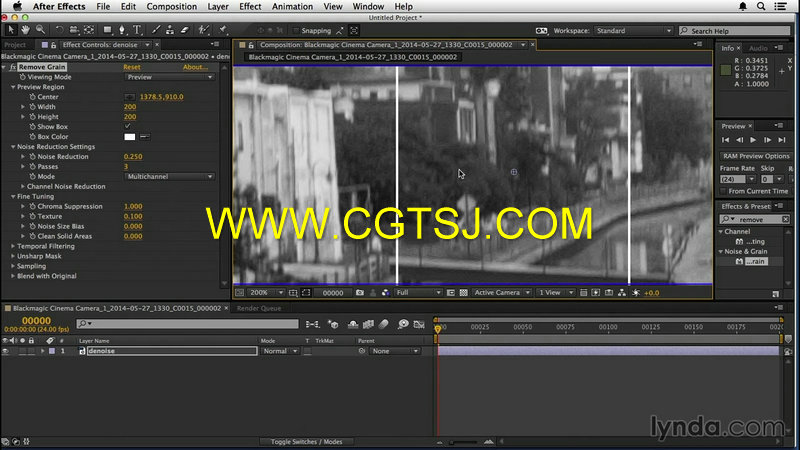Open the Workspace Standard dropdown
Viewport: 800px width, 450px height.
pyautogui.click(x=633, y=31)
